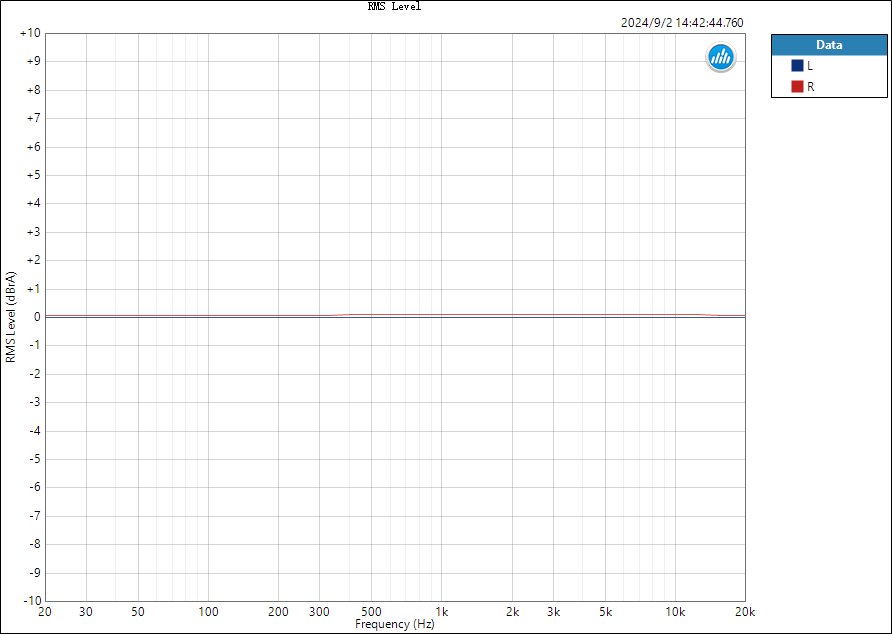Click the +10 value on Y axis
Viewport: 892px width, 634px height.
(31, 33)
